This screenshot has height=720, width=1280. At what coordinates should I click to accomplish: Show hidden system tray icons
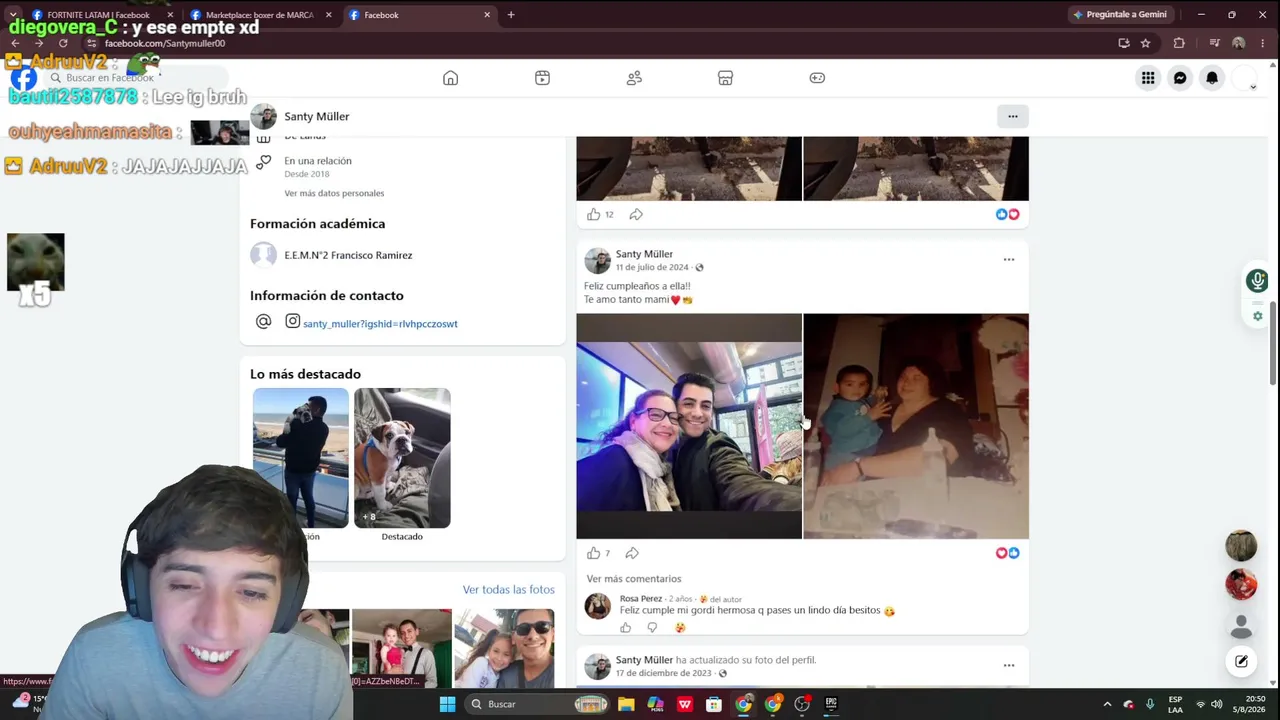coord(1107,704)
